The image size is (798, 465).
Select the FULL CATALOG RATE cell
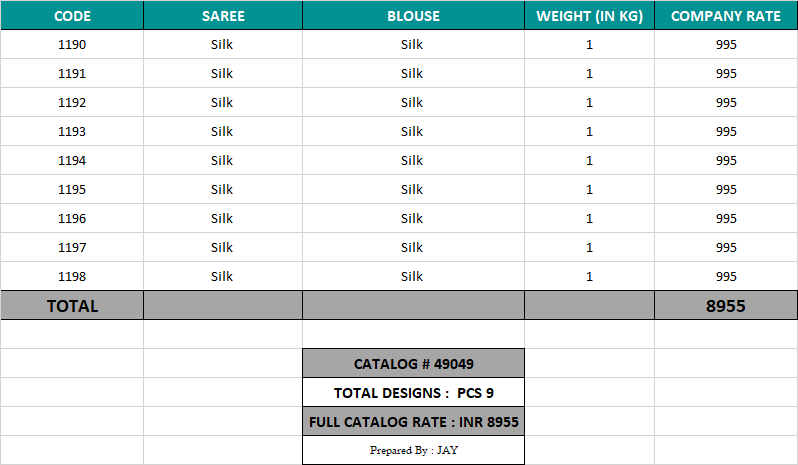413,422
